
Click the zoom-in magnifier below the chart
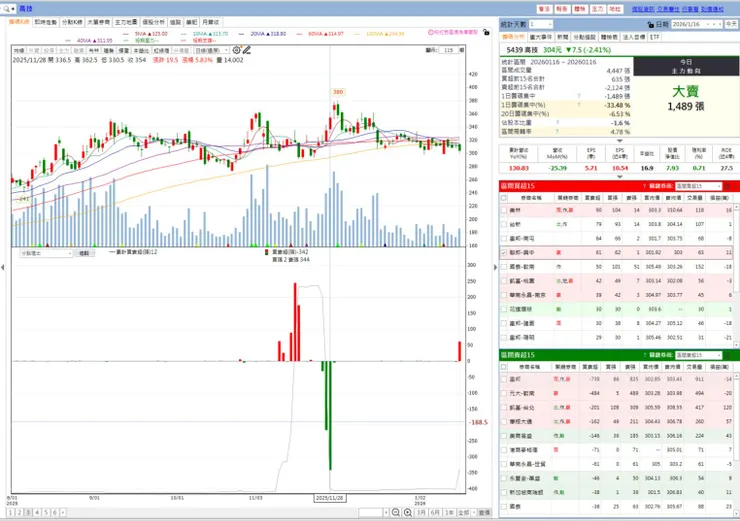point(408,513)
